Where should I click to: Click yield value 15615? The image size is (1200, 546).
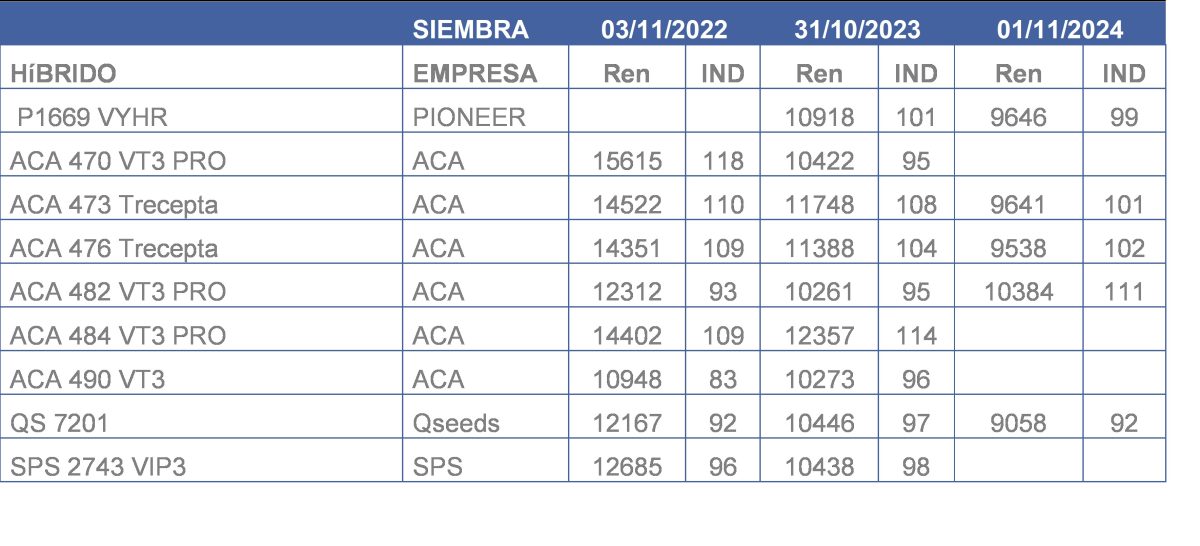click(x=627, y=161)
